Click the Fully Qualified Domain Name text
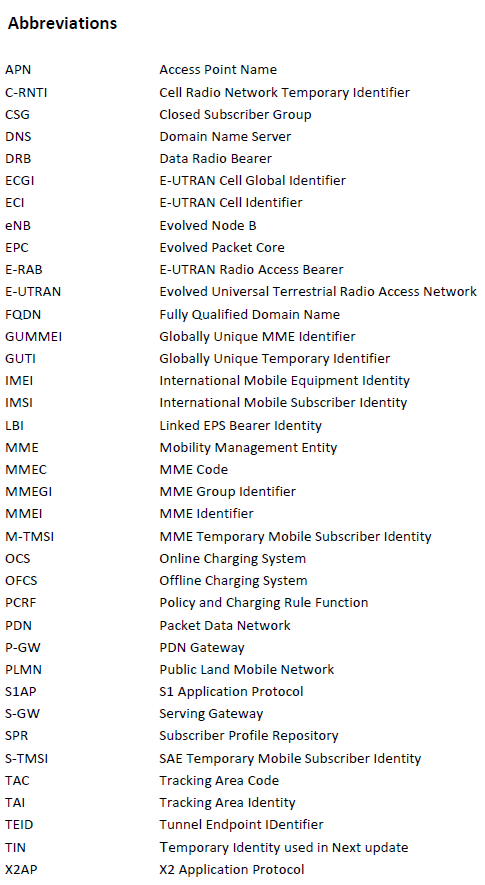485x885 pixels. [x=249, y=314]
